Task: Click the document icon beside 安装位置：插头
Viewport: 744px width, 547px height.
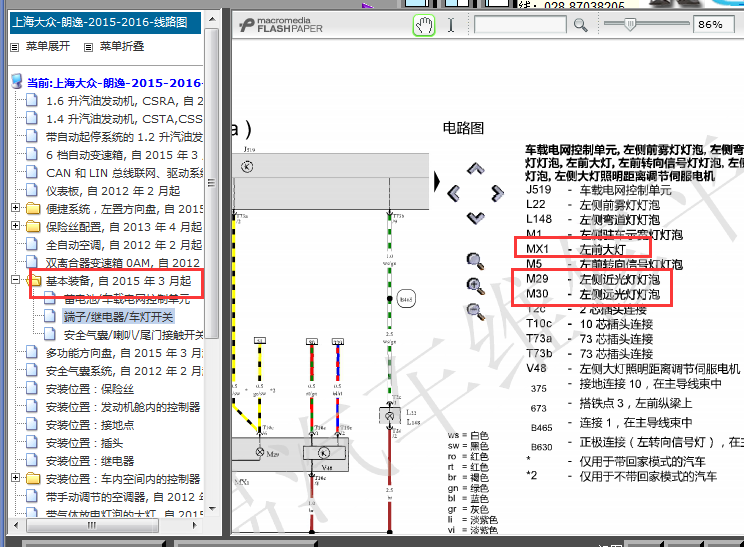Action: 32,443
